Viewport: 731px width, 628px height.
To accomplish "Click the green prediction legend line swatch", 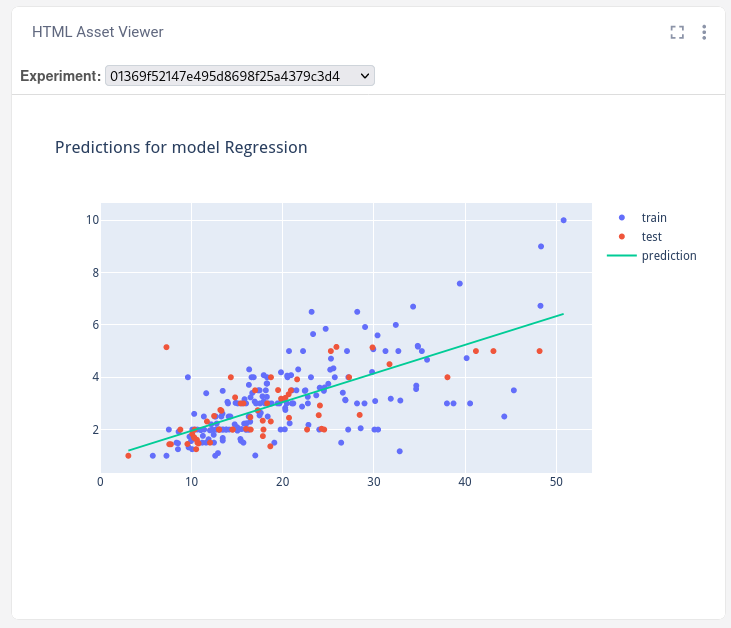I will coord(622,255).
